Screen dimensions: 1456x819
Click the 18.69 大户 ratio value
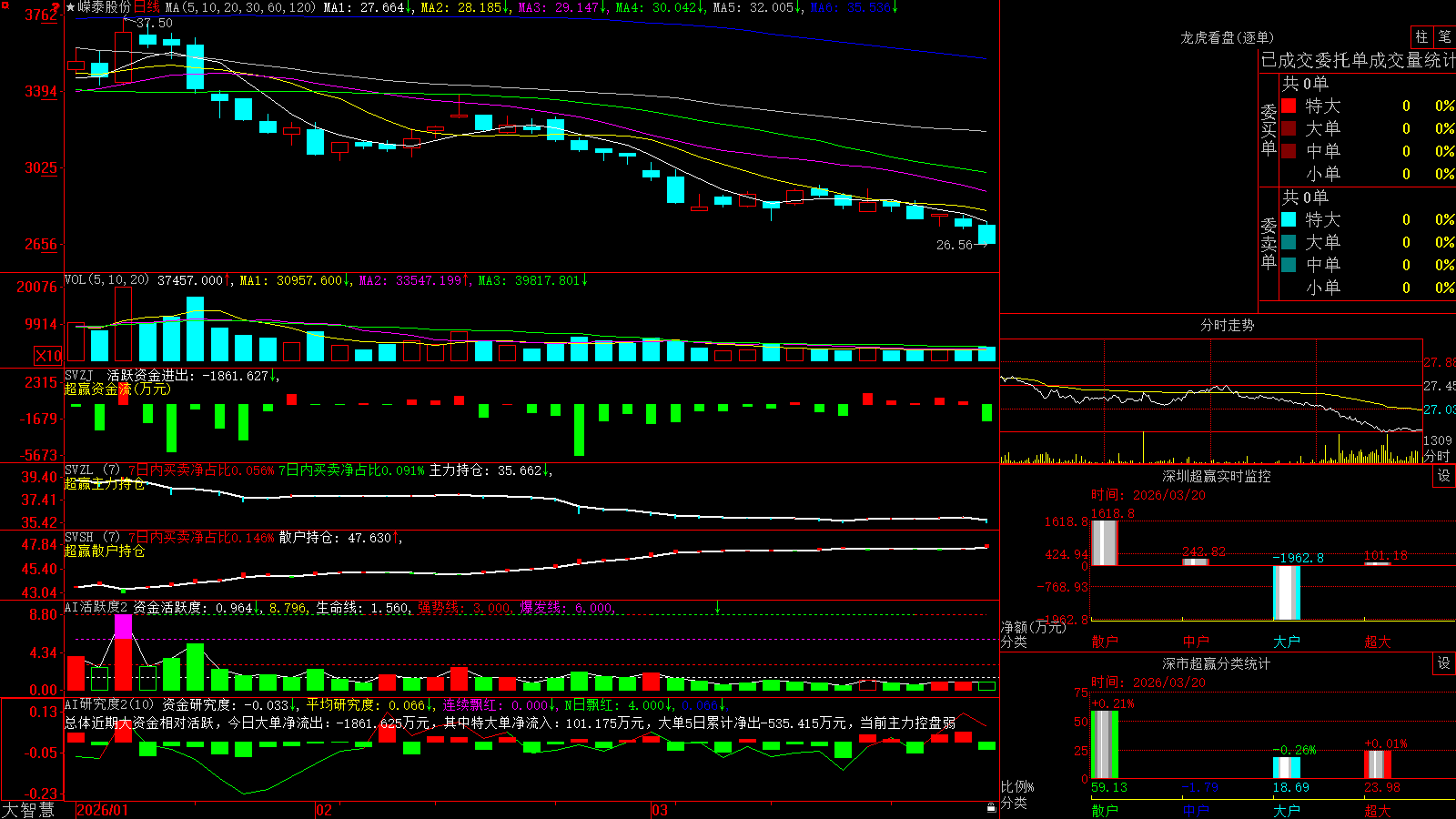1291,787
